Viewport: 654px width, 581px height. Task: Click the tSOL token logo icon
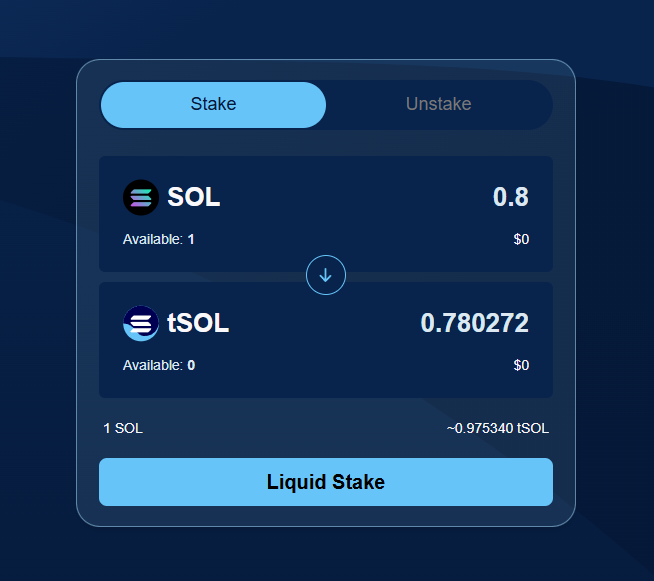coord(141,323)
